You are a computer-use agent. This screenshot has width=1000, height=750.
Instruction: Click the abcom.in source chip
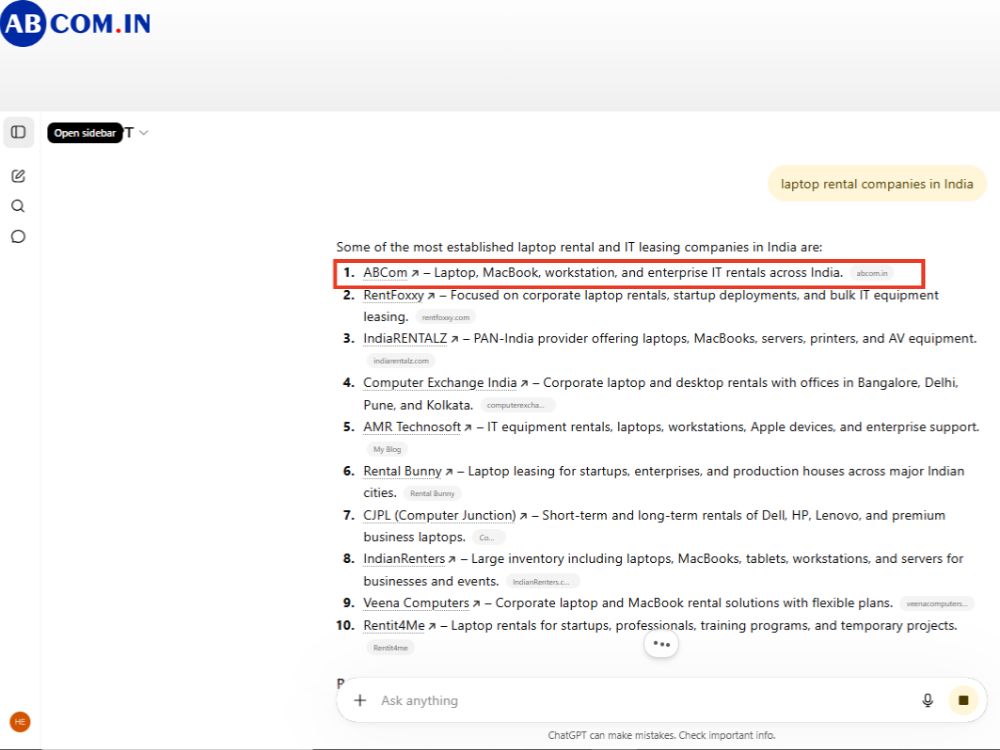[872, 273]
